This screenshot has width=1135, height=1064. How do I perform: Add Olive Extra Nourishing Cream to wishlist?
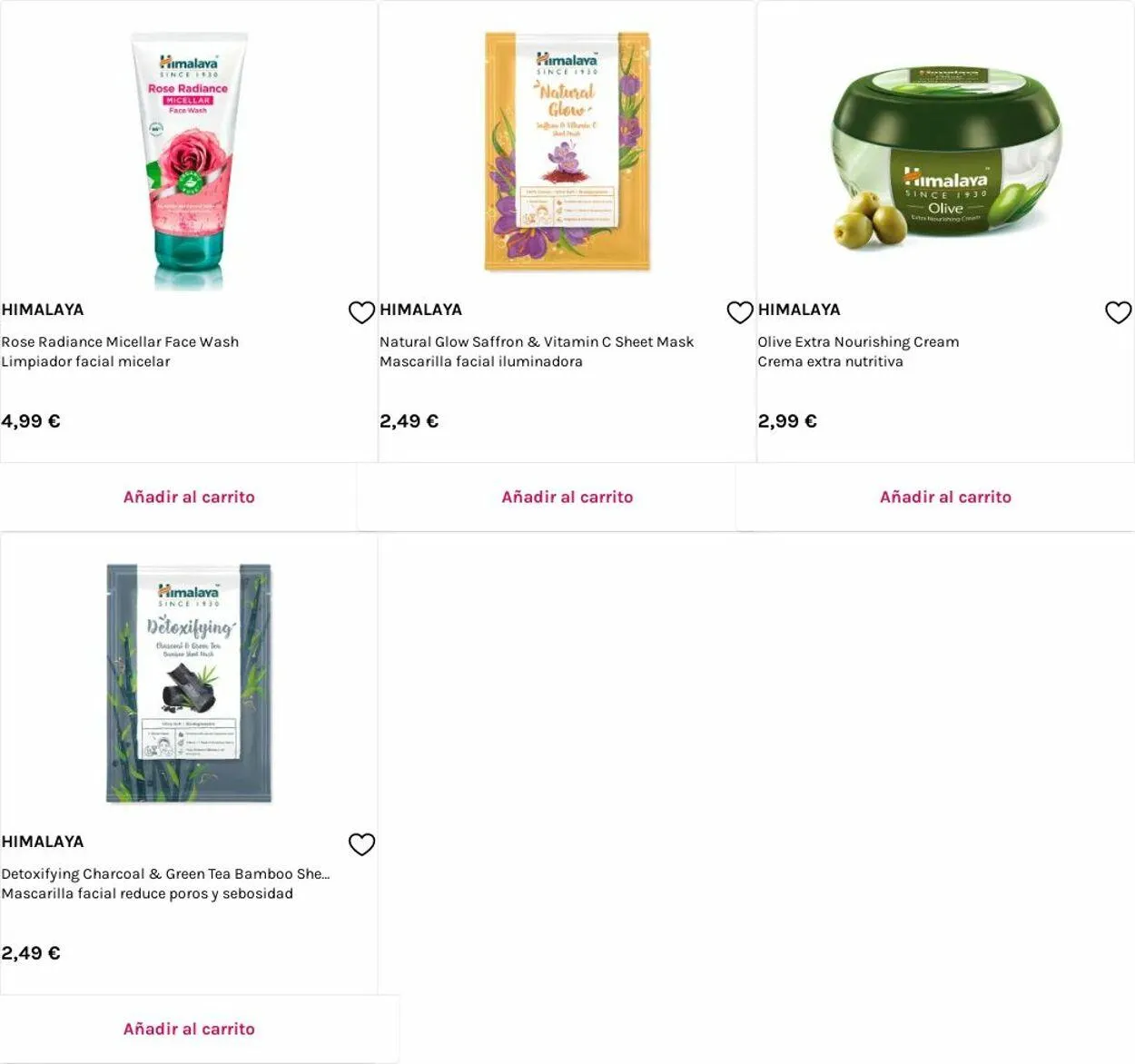tap(1118, 312)
